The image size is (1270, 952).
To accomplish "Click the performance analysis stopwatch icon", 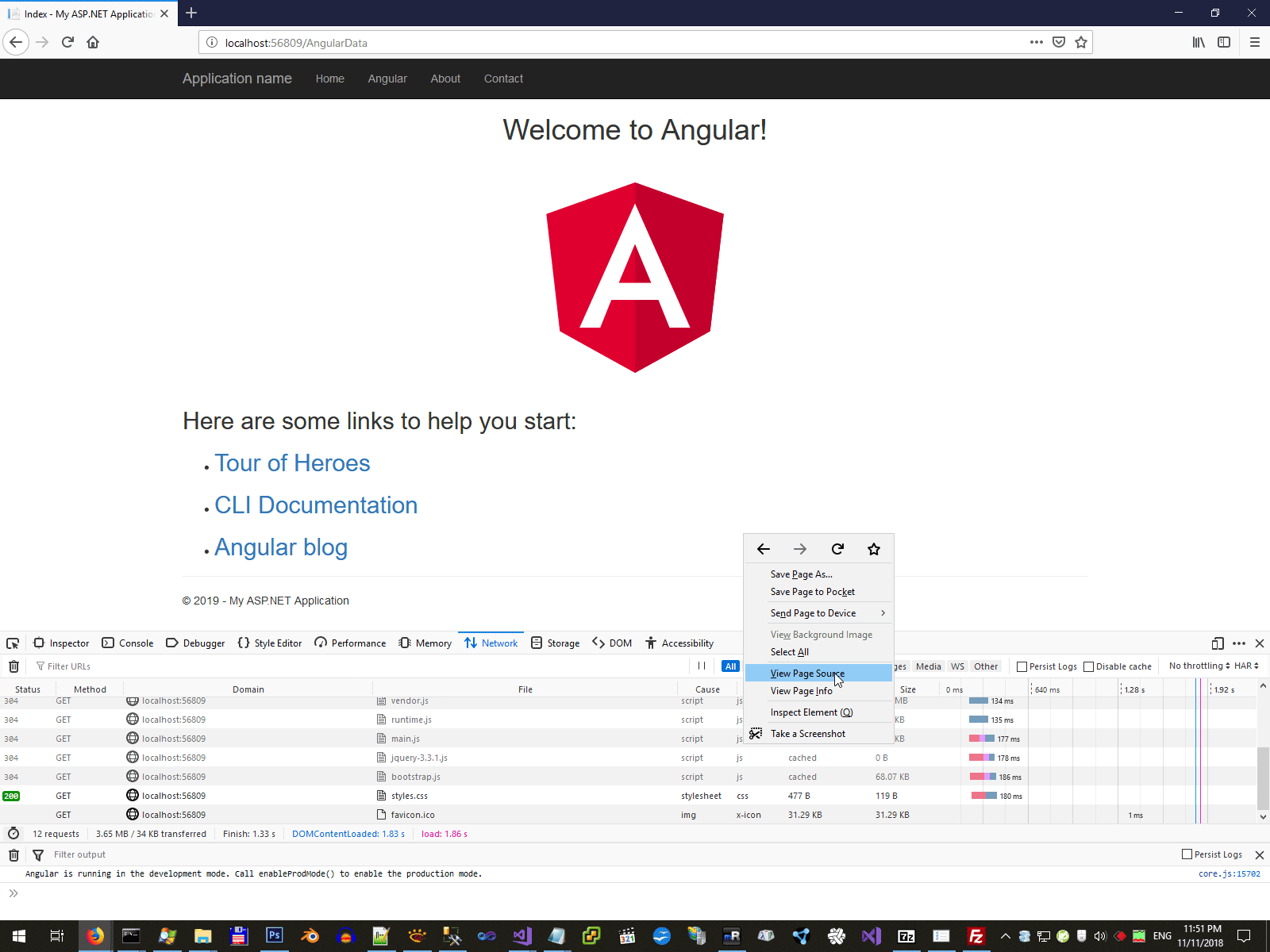I will pos(13,834).
